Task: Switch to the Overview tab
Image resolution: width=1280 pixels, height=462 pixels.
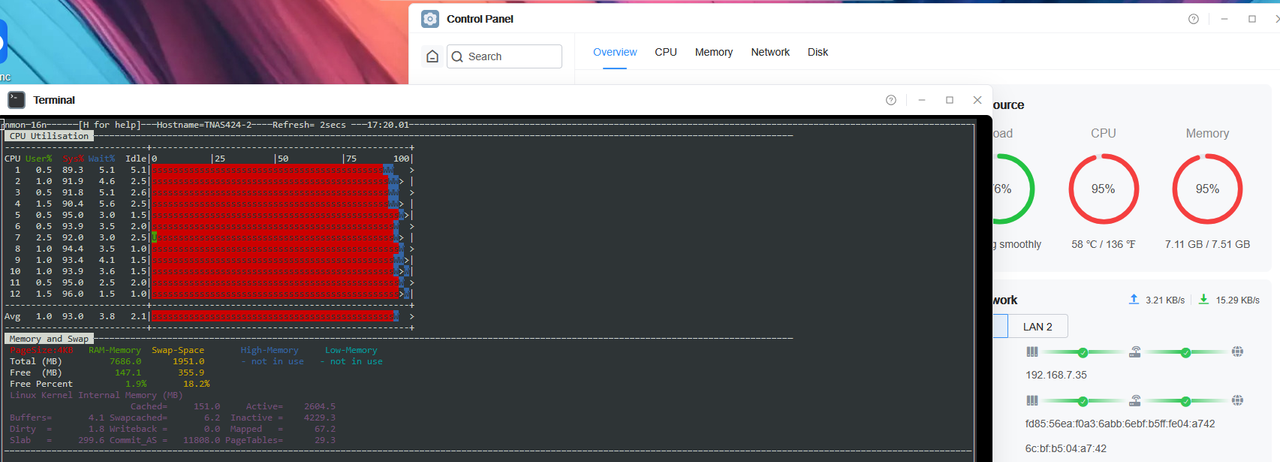Action: click(615, 52)
